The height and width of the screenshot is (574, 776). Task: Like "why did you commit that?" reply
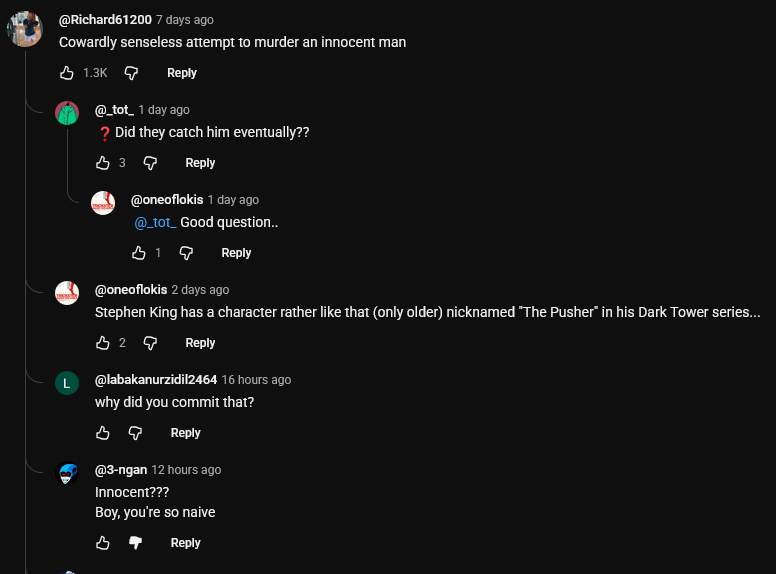pos(103,433)
